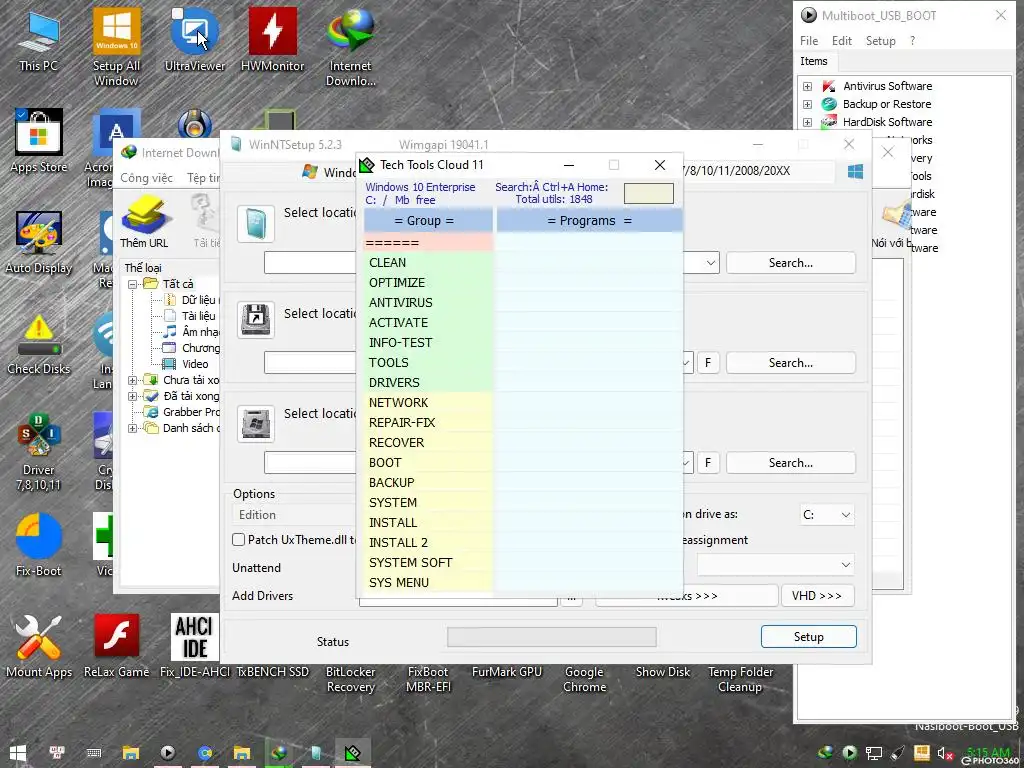Select Items tab in Multiboot_USB_BOOT
Viewport: 1024px width, 768px height.
[x=813, y=61]
